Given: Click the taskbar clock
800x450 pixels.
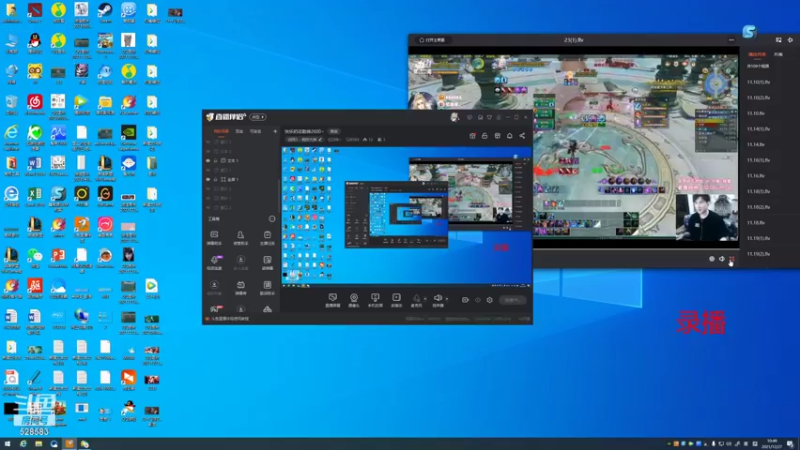Looking at the screenshot, I should coord(772,444).
